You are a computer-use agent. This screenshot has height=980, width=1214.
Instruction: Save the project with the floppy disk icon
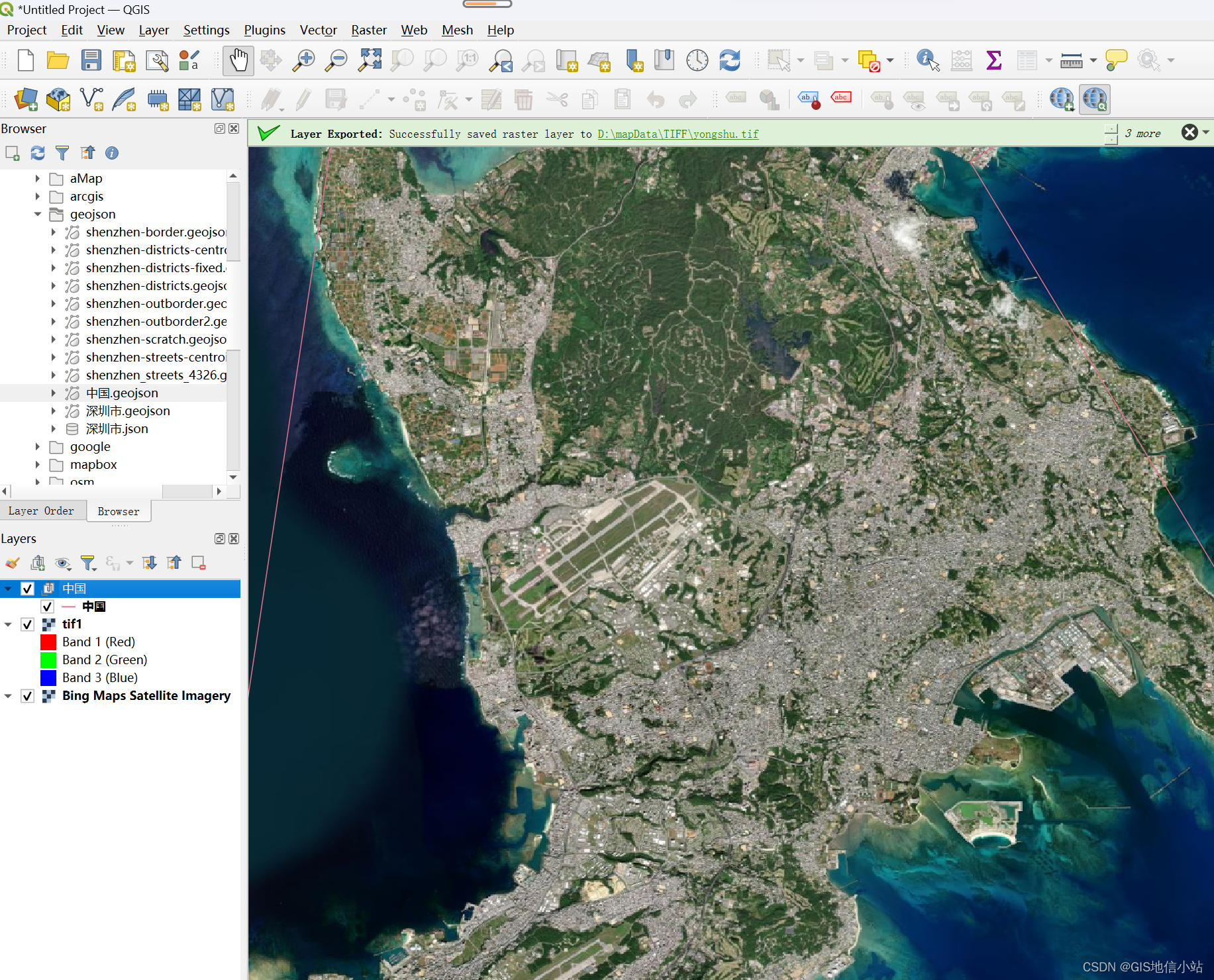coord(91,61)
